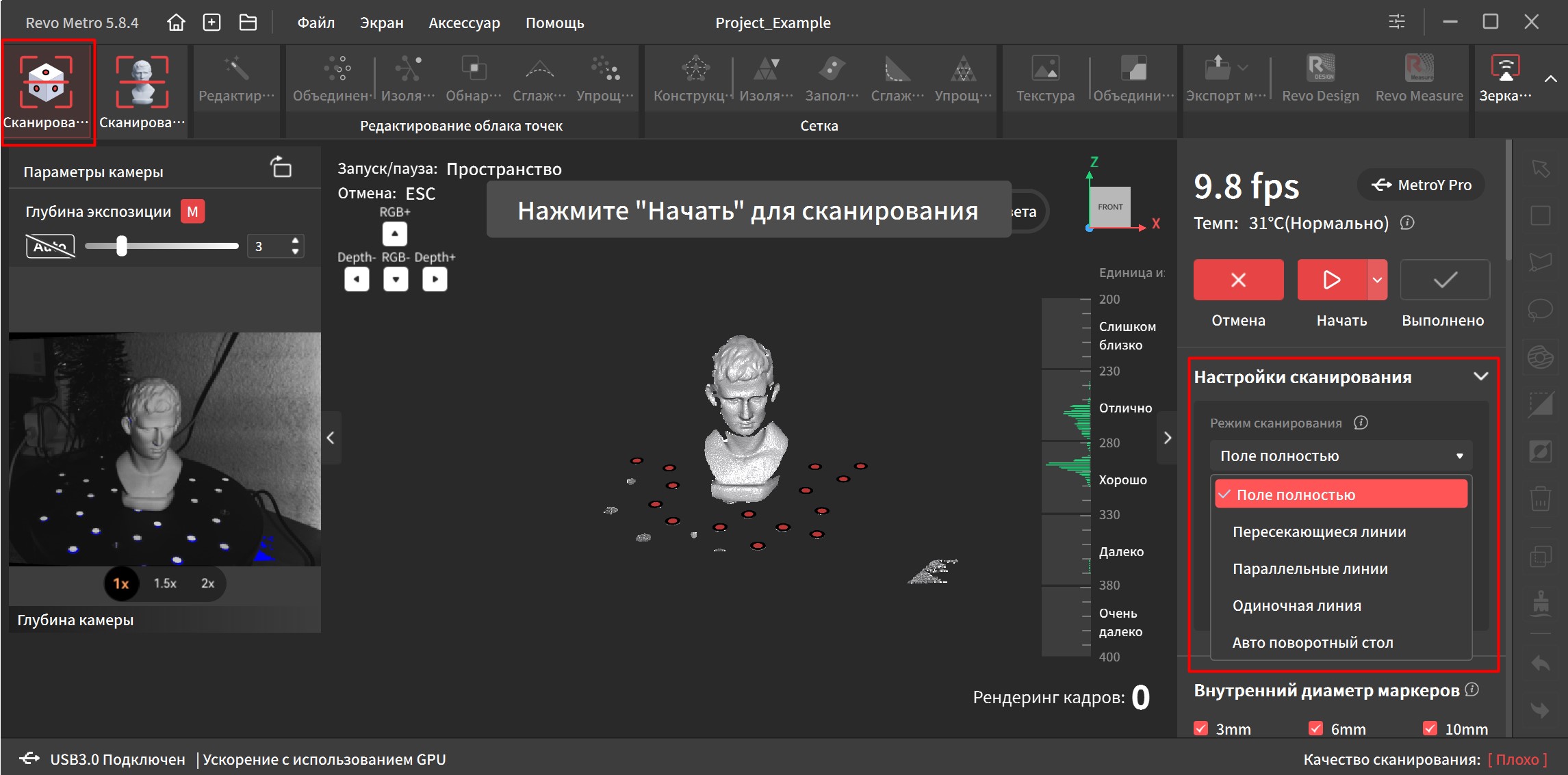
Task: Click the RGB+ up arrow button
Action: (395, 234)
